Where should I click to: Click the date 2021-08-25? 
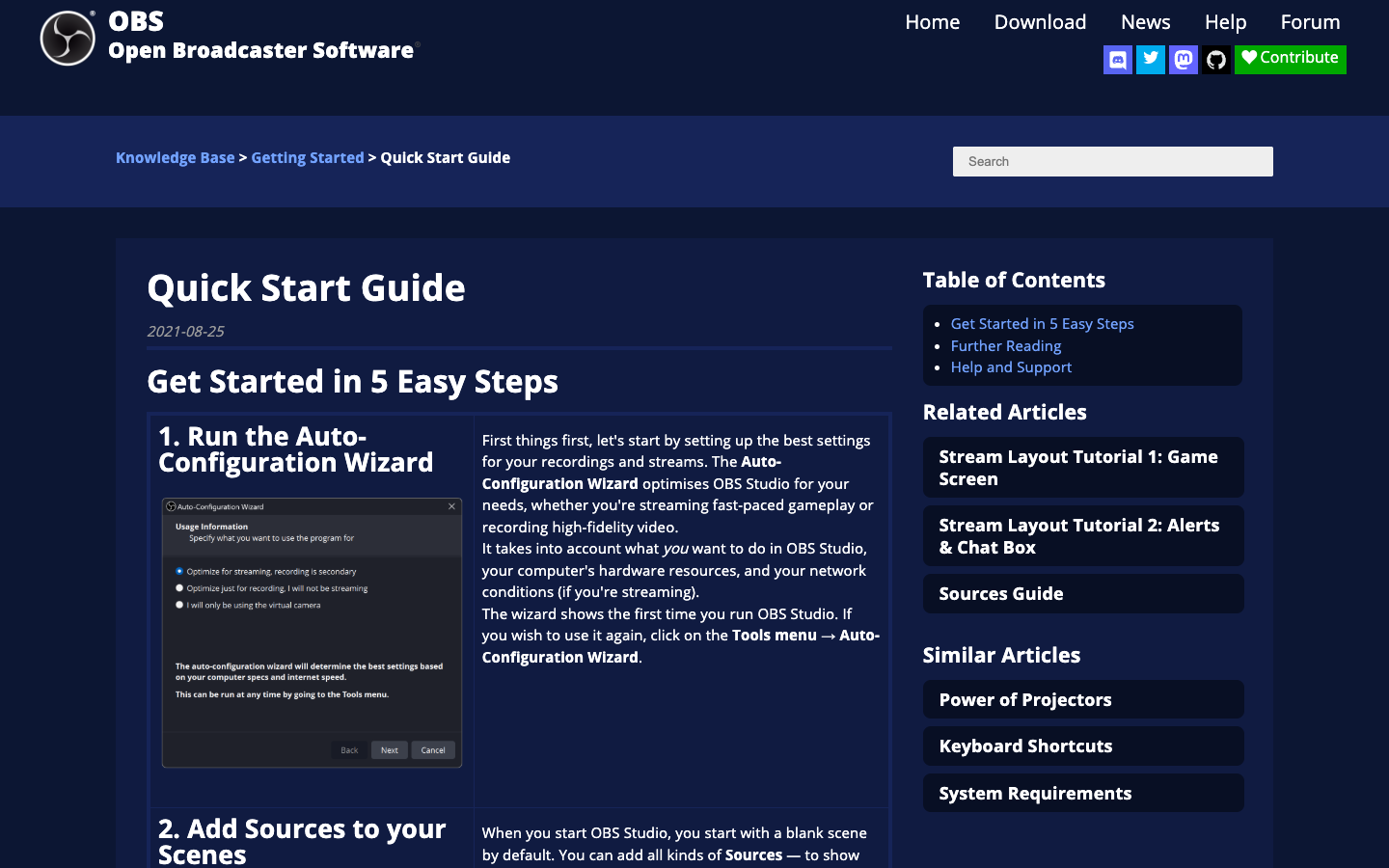pyautogui.click(x=185, y=331)
